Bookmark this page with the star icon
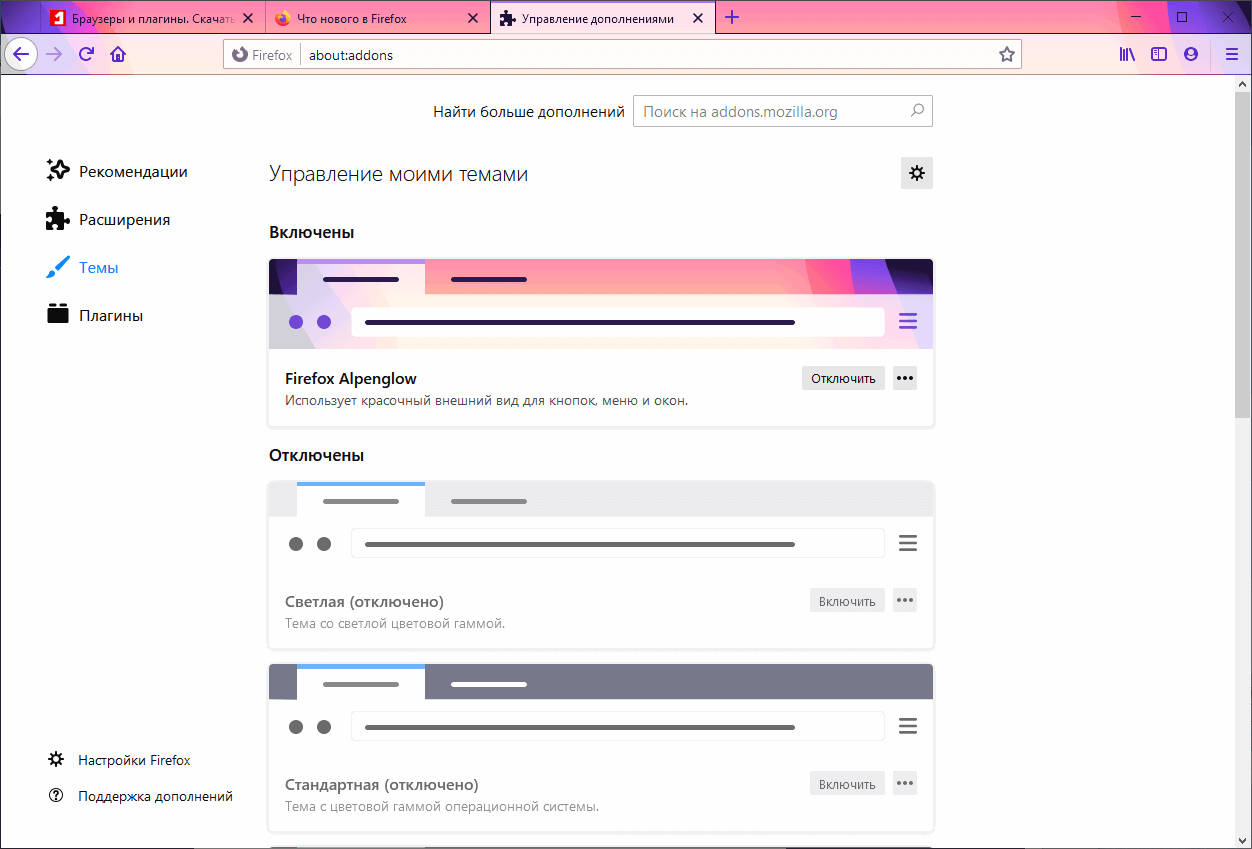 [x=1006, y=55]
